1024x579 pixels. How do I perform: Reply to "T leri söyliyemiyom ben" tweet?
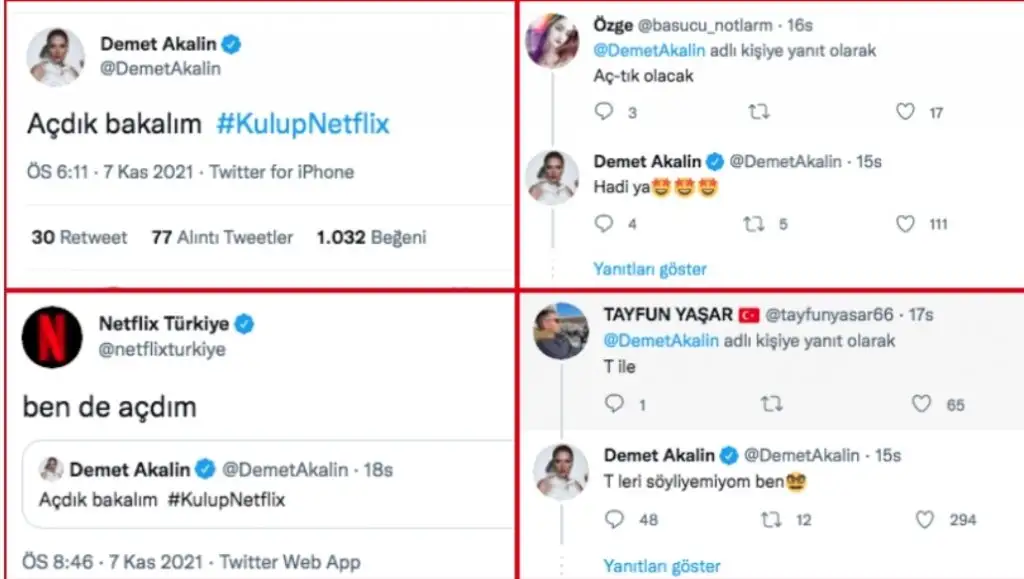pyautogui.click(x=616, y=519)
